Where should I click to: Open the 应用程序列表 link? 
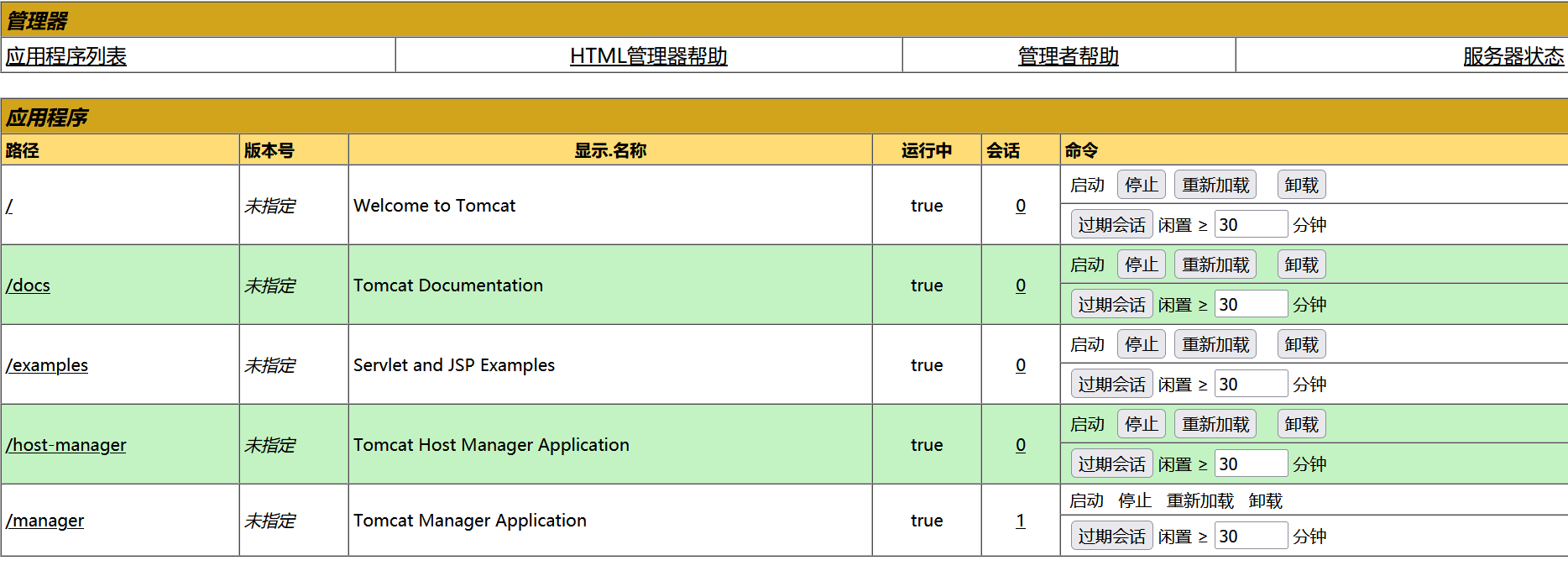pyautogui.click(x=66, y=56)
